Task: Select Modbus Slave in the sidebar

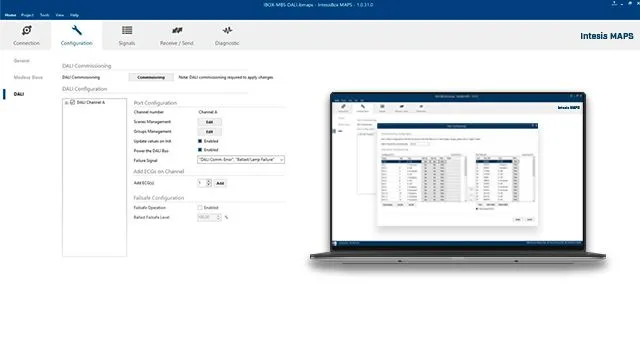Action: pyautogui.click(x=28, y=77)
